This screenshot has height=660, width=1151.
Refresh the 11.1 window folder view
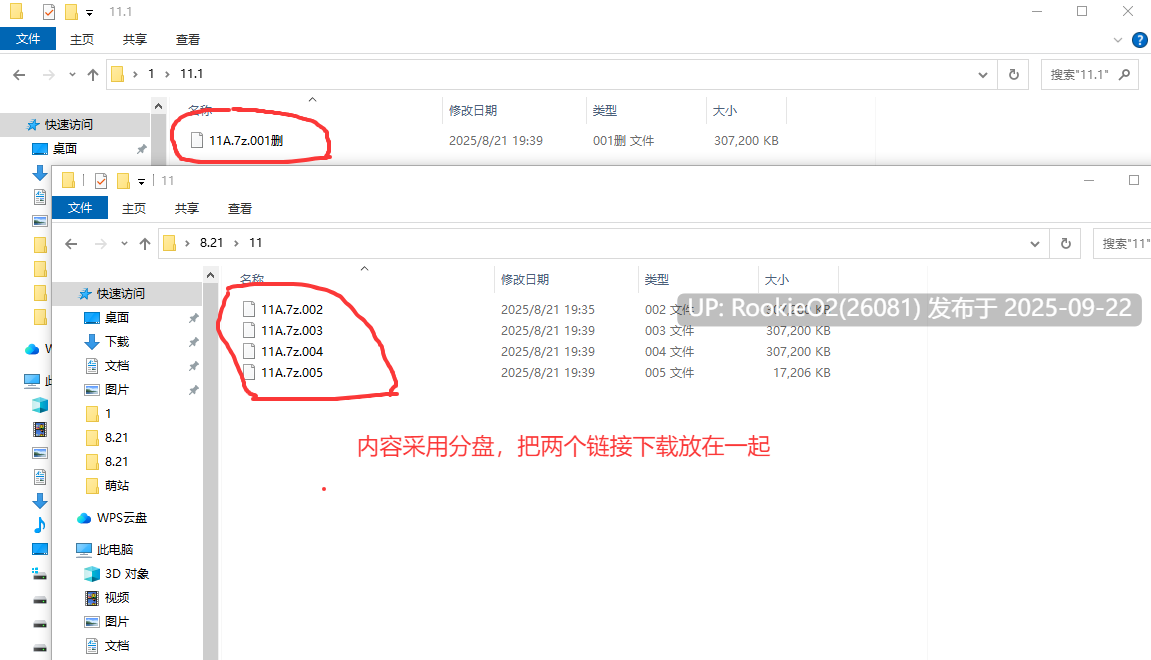coord(1014,74)
